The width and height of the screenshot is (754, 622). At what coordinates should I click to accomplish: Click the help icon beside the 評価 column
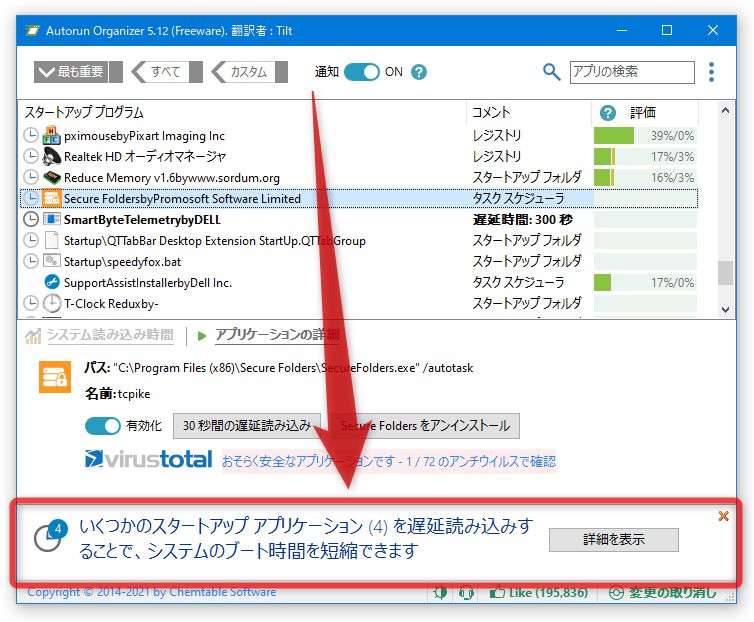click(x=607, y=113)
